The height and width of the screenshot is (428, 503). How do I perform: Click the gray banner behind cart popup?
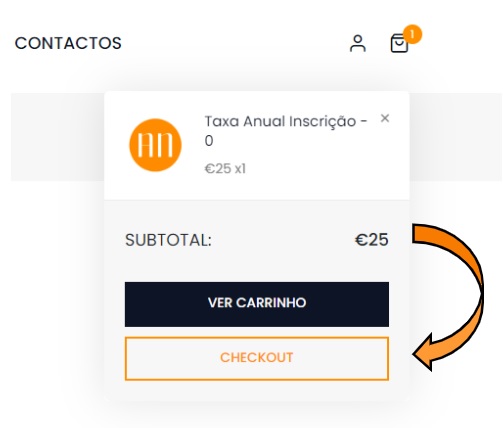(57, 137)
